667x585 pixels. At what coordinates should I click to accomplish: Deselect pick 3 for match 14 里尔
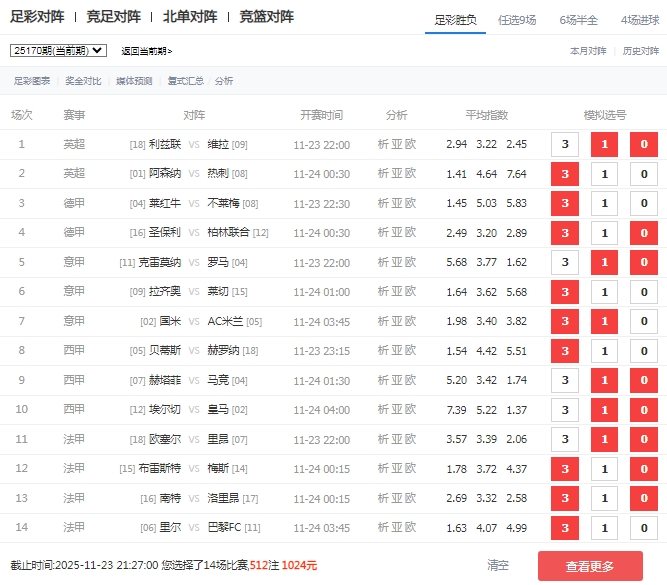(565, 528)
